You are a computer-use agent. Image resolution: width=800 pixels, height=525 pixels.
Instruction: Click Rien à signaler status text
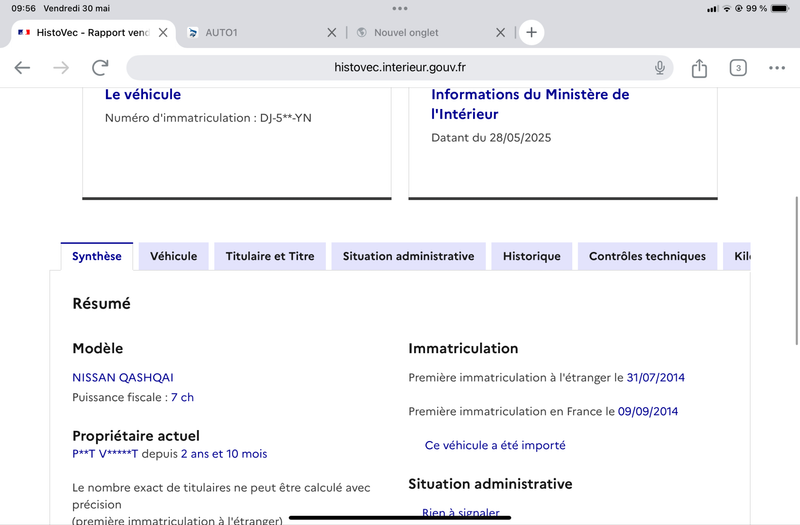click(461, 512)
